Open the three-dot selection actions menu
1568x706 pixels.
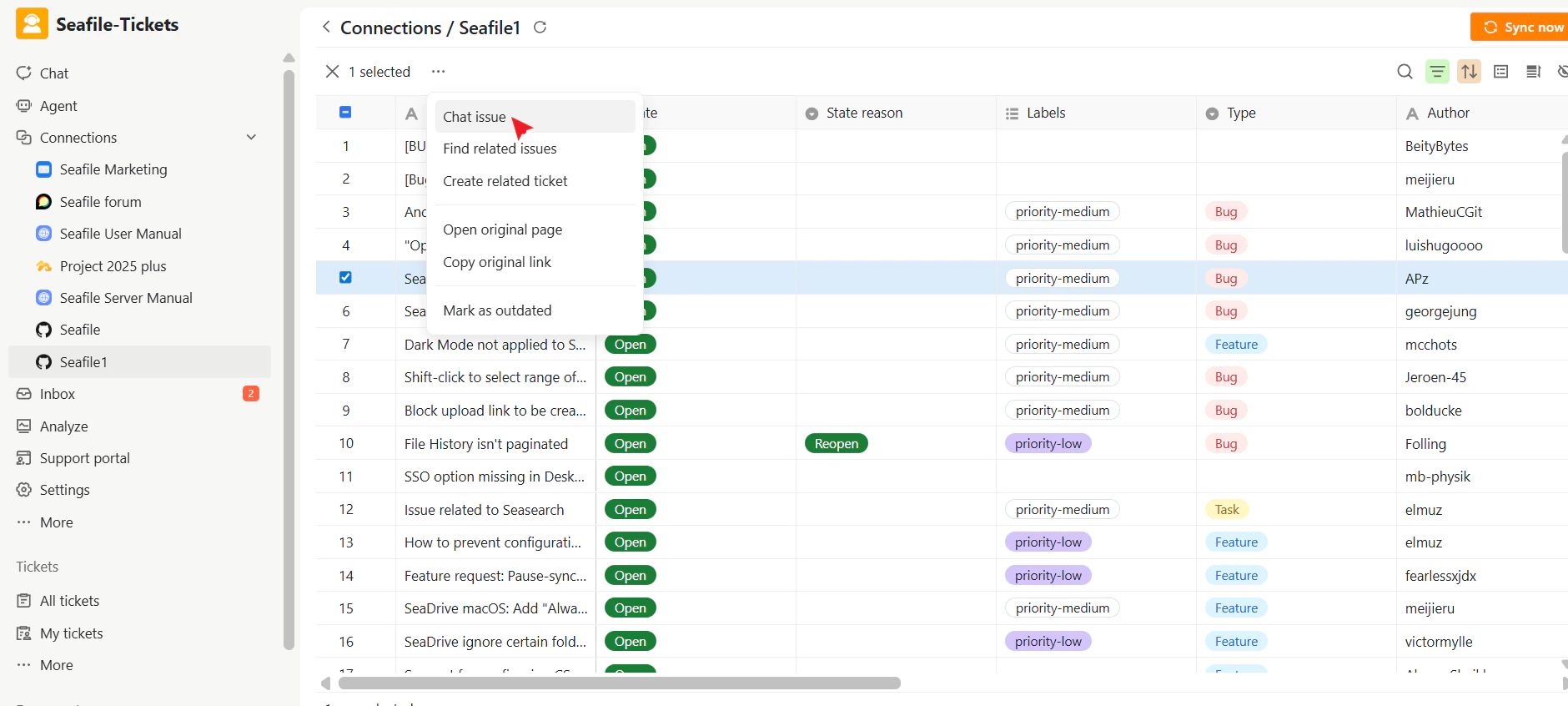coord(438,72)
